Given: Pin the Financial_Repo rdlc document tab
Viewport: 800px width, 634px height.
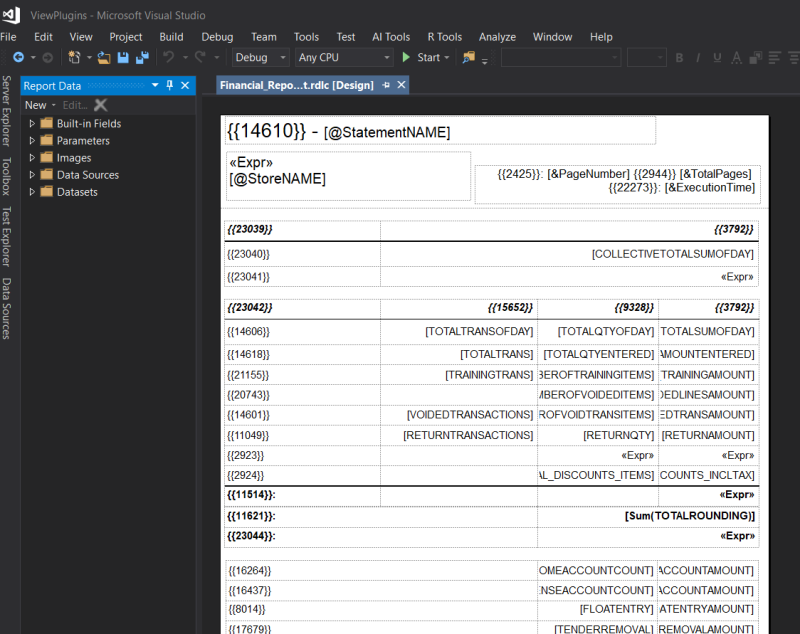Looking at the screenshot, I should tap(386, 85).
